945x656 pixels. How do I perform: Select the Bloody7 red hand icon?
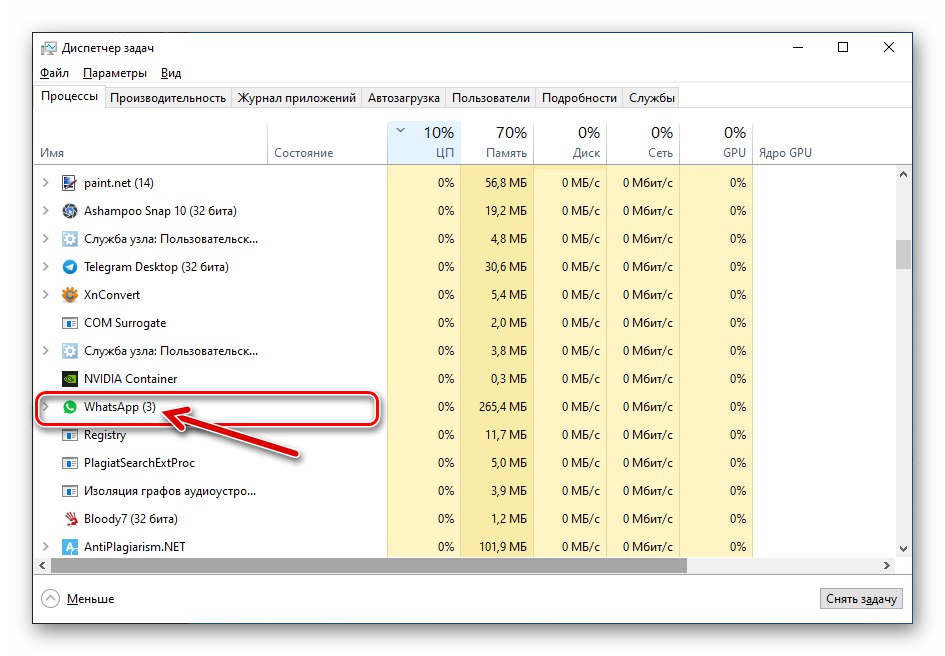(68, 519)
